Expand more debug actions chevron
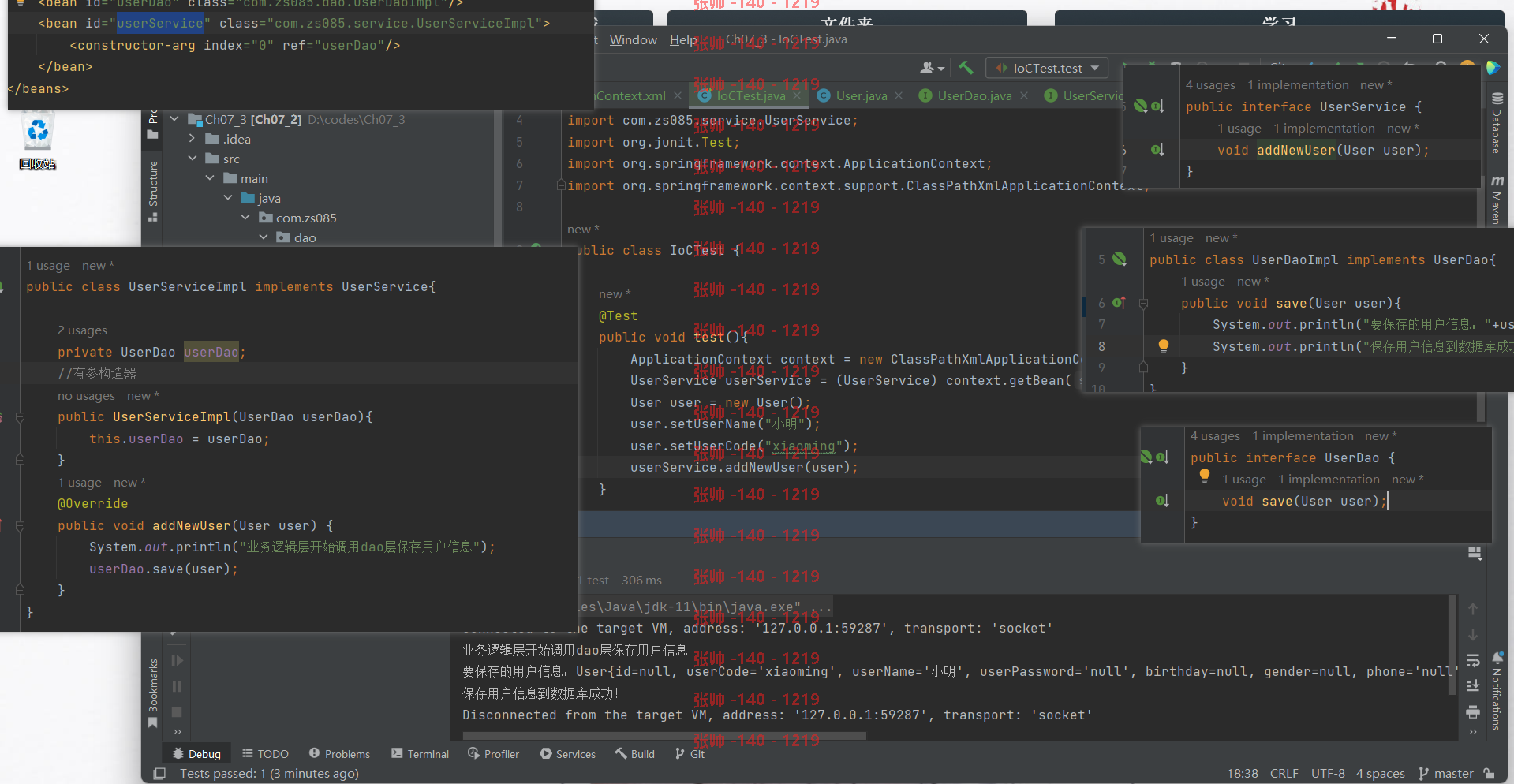Image resolution: width=1514 pixels, height=784 pixels. pyautogui.click(x=177, y=732)
